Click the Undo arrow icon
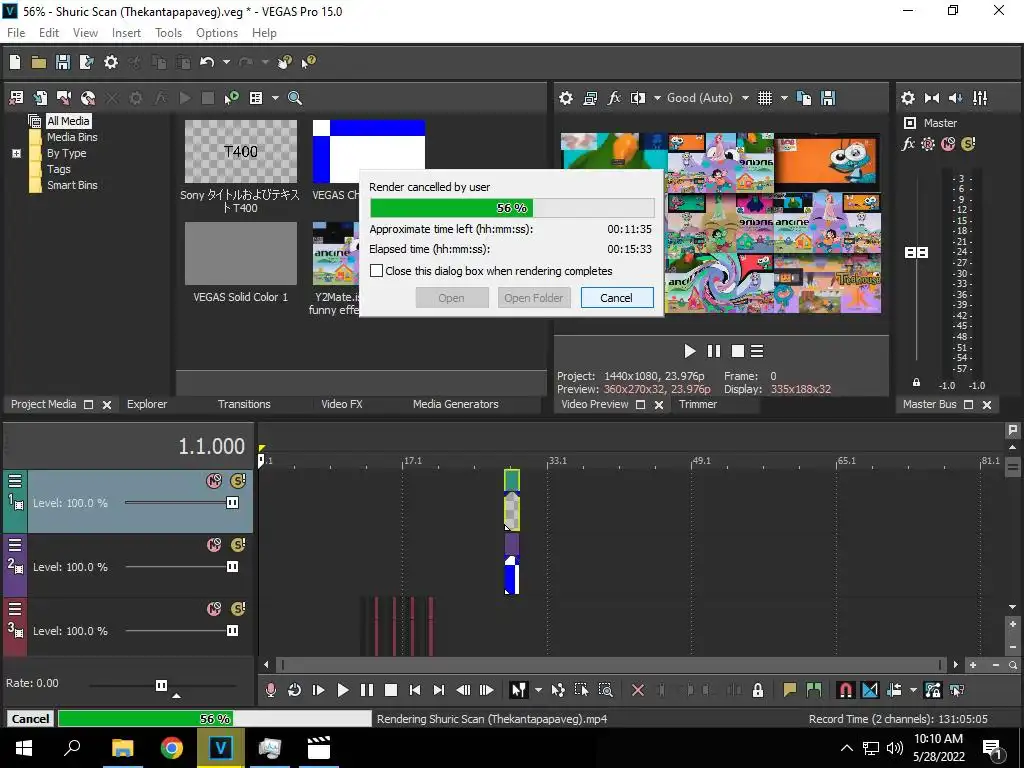 [207, 62]
